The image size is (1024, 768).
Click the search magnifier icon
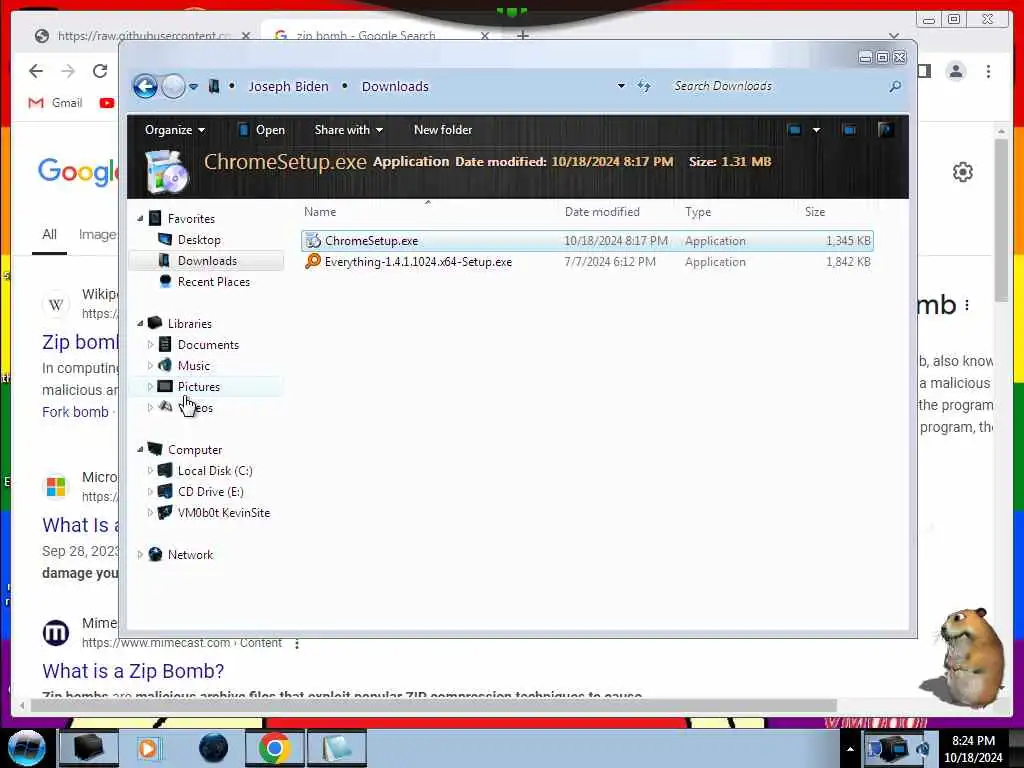pos(895,86)
